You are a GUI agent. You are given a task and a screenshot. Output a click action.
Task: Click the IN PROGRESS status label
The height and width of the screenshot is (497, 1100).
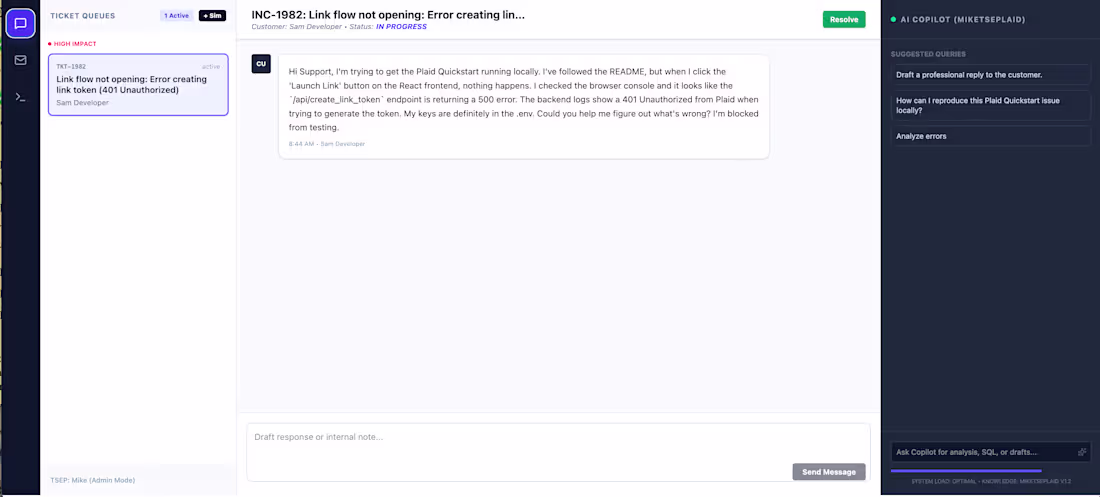click(x=401, y=27)
